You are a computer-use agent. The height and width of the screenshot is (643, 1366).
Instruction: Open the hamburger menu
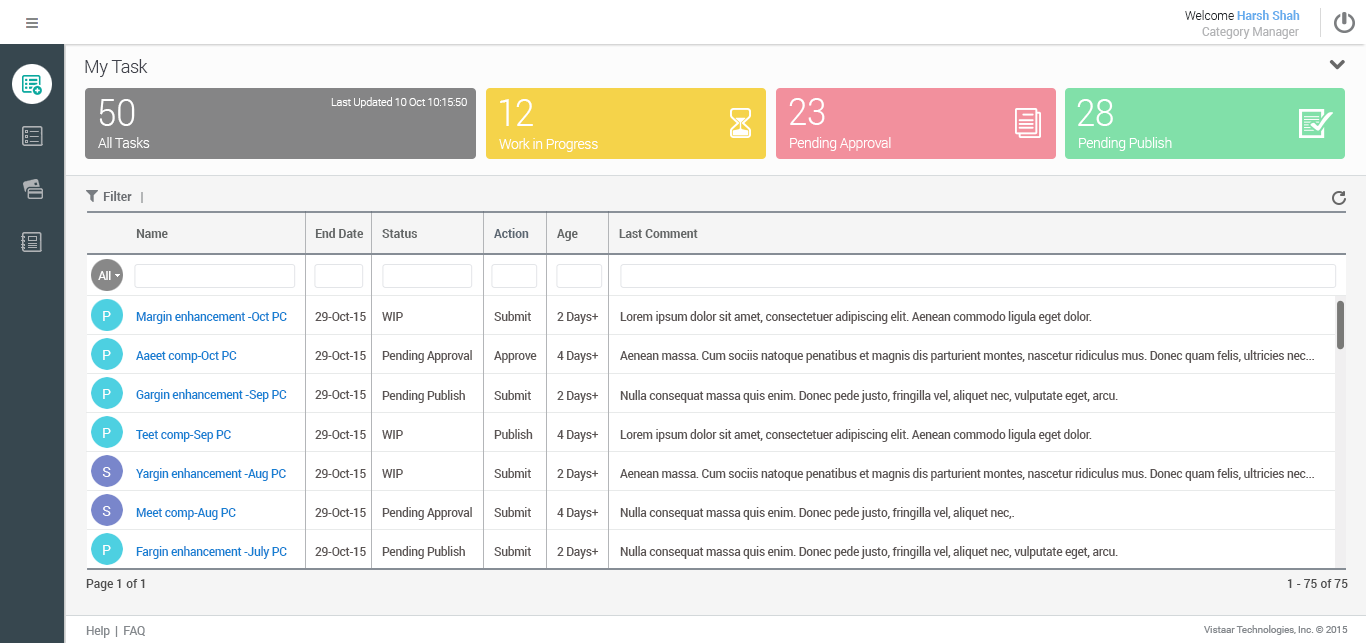32,23
